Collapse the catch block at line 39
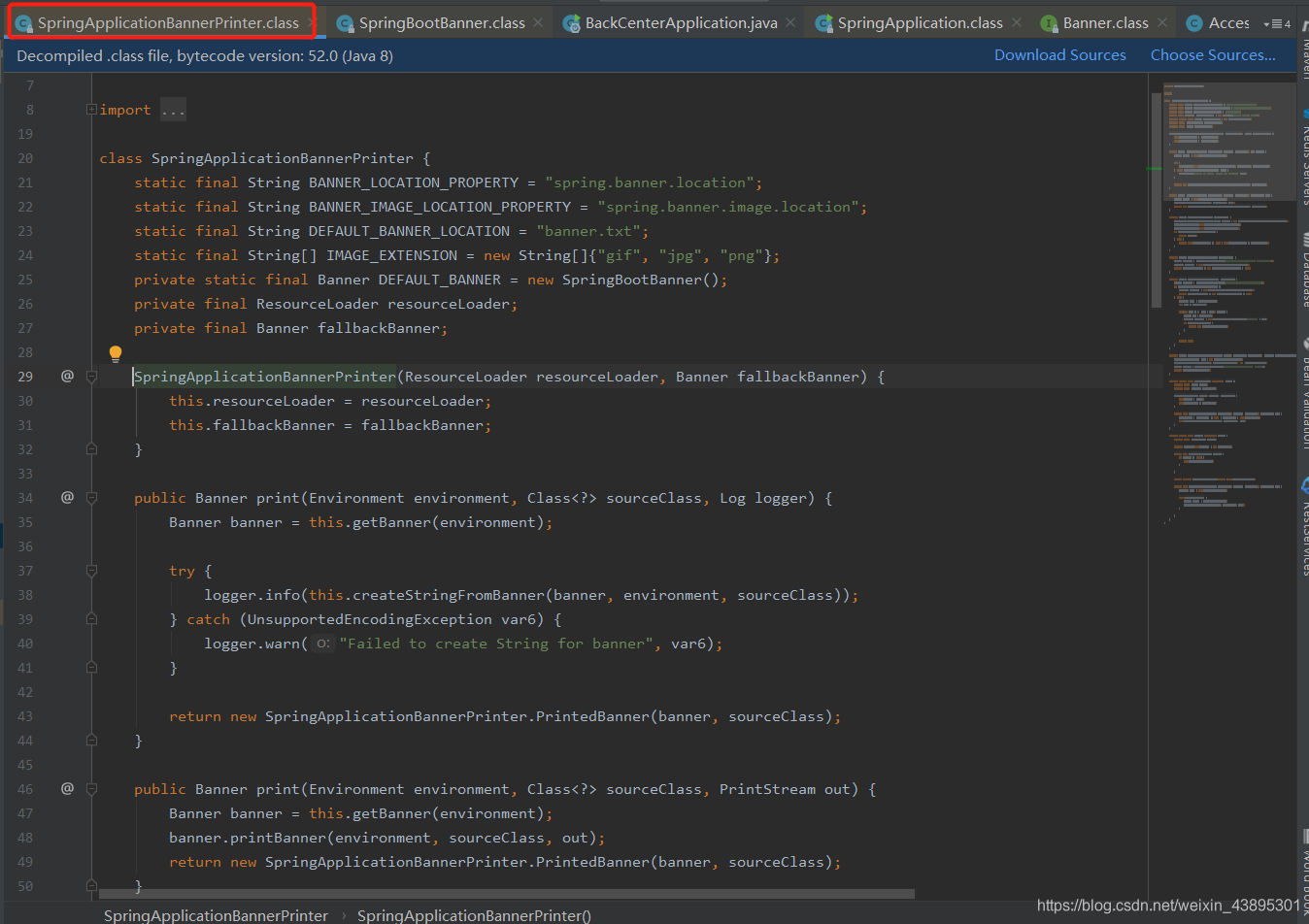 tap(91, 619)
